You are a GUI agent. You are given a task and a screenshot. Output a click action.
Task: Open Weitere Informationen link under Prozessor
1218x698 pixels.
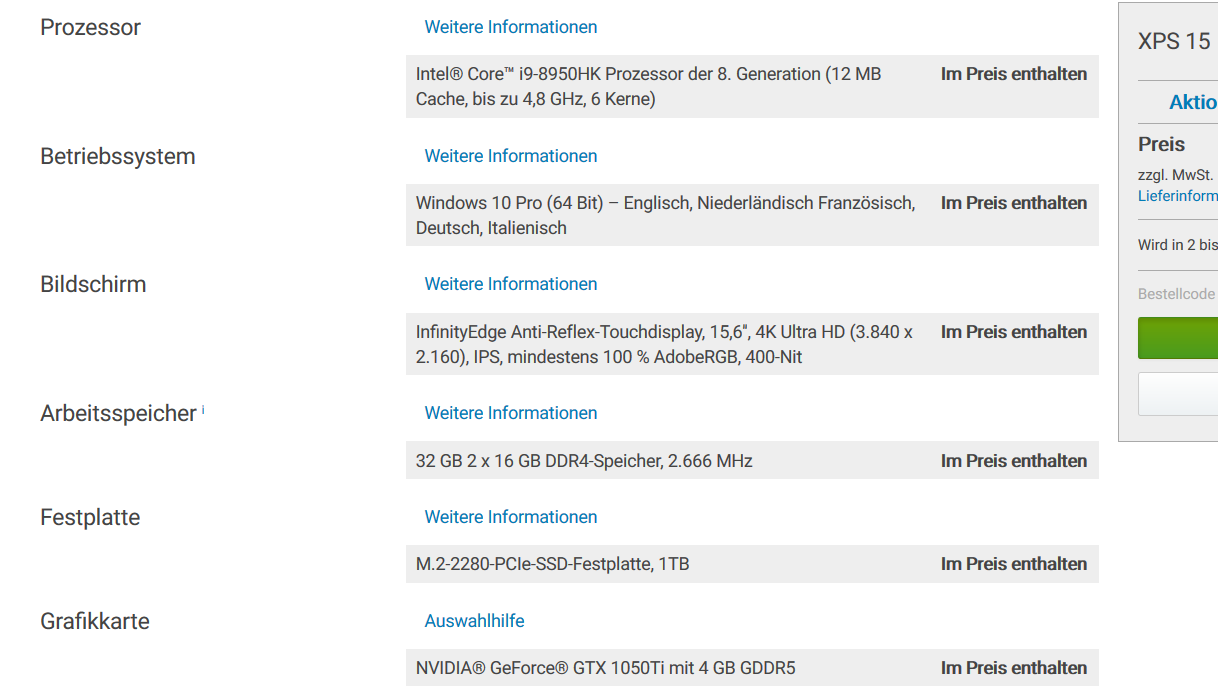510,27
